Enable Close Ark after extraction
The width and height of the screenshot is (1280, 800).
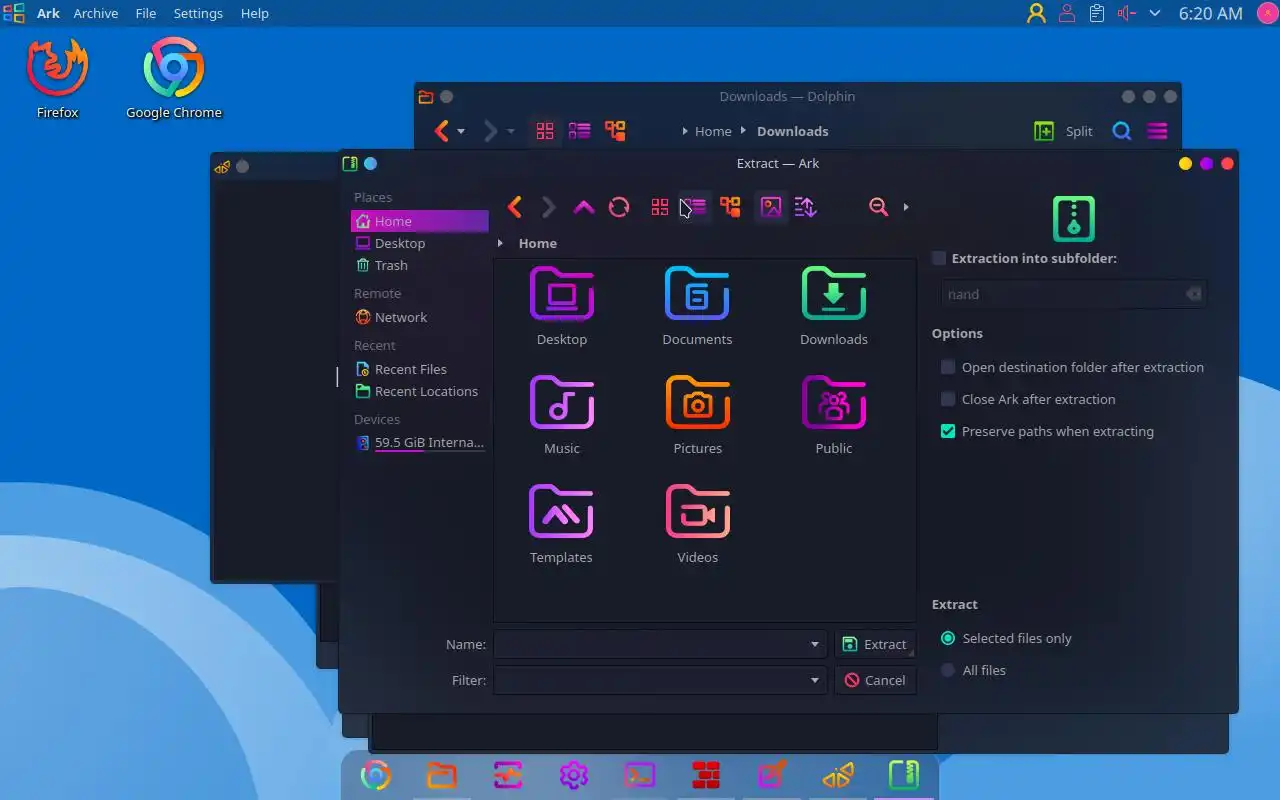[x=948, y=399]
